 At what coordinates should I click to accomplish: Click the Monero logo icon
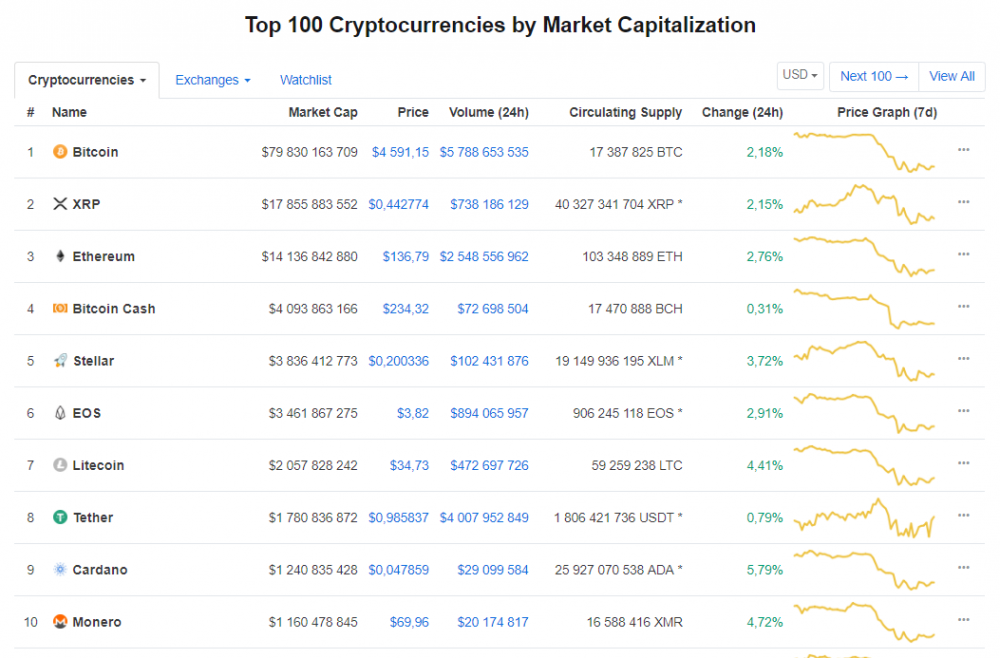(x=60, y=622)
